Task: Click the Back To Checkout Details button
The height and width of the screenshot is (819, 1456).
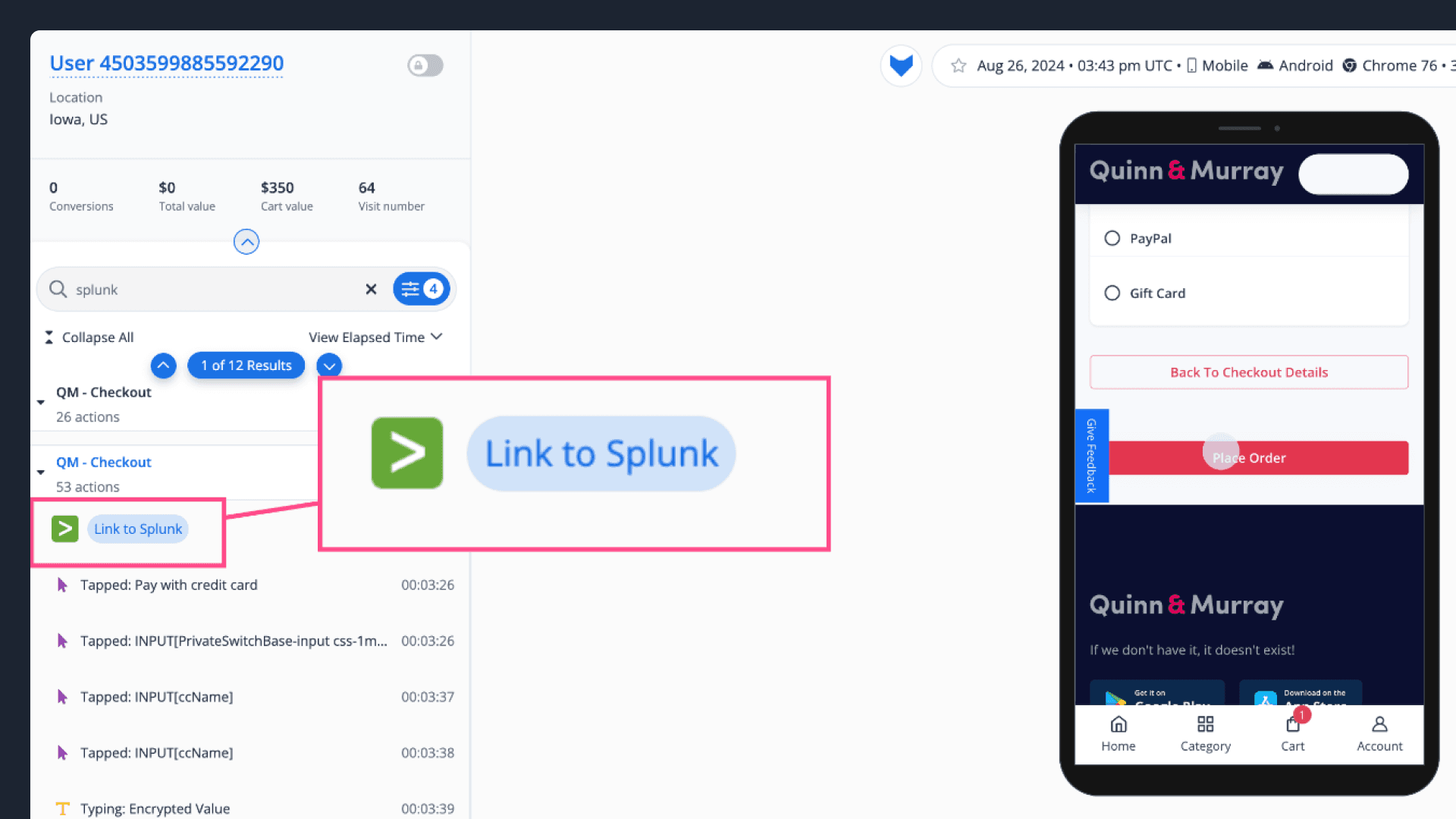Action: pos(1248,372)
